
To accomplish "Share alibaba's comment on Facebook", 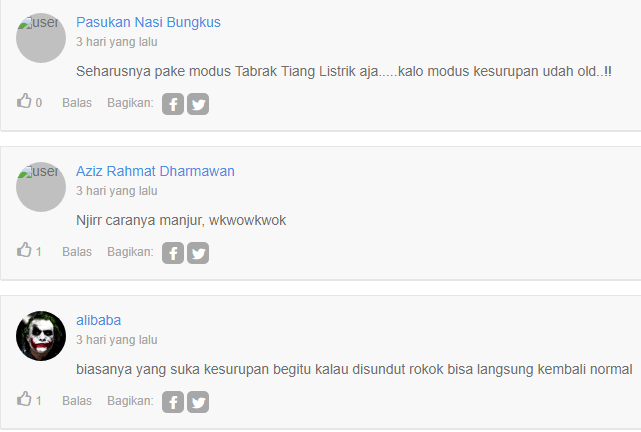I will [173, 402].
